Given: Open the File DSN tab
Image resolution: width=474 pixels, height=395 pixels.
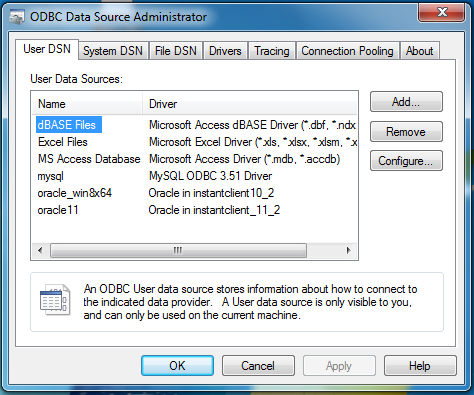Looking at the screenshot, I should tap(176, 51).
